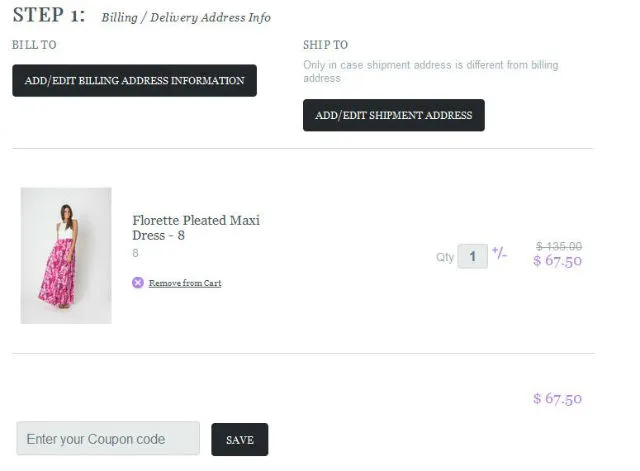Image resolution: width=640 pixels, height=471 pixels.
Task: Click the SHIP TO label
Action: coord(325,45)
